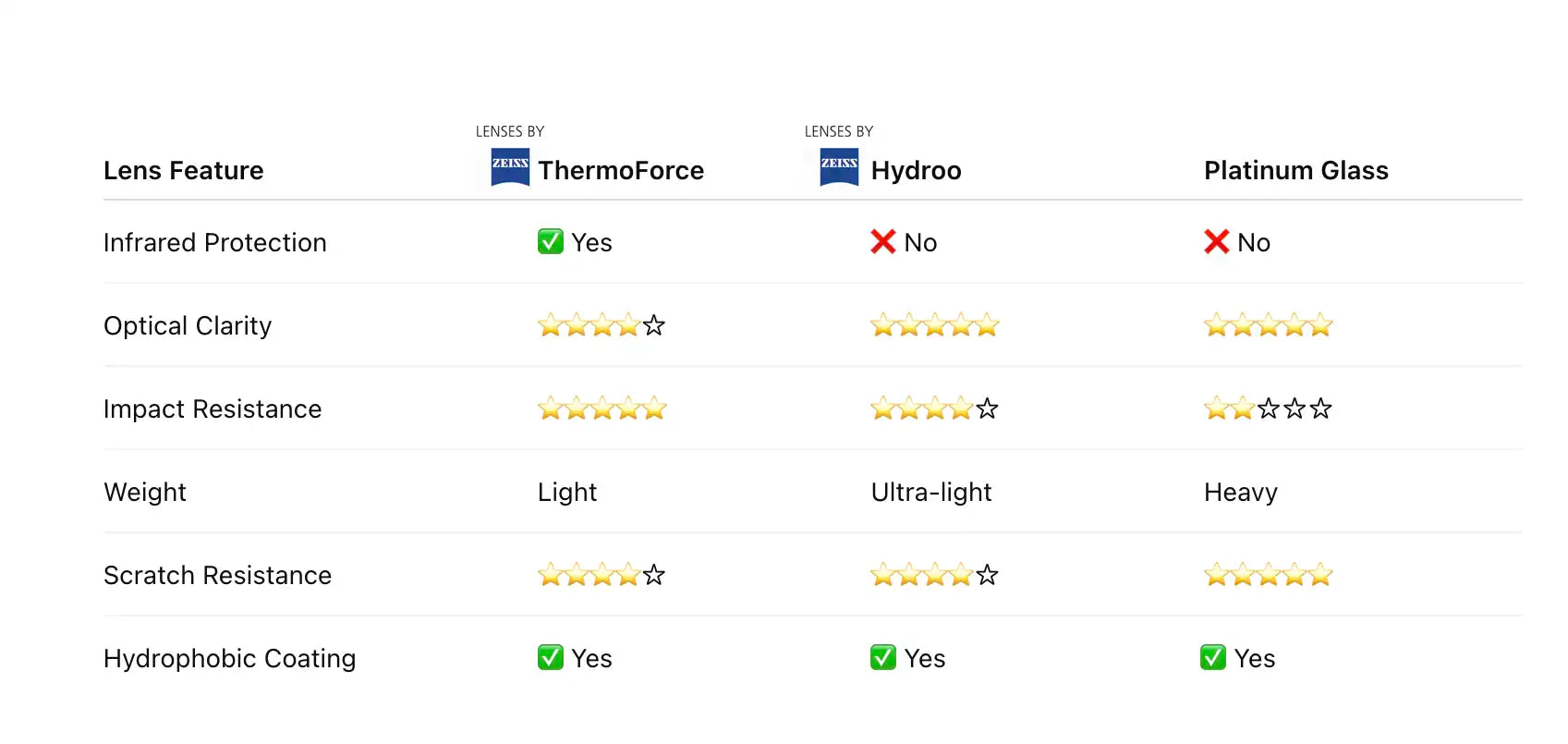The width and height of the screenshot is (1568, 744).
Task: Click Platinum Glass red X for Infrared Protection
Action: (x=1217, y=242)
